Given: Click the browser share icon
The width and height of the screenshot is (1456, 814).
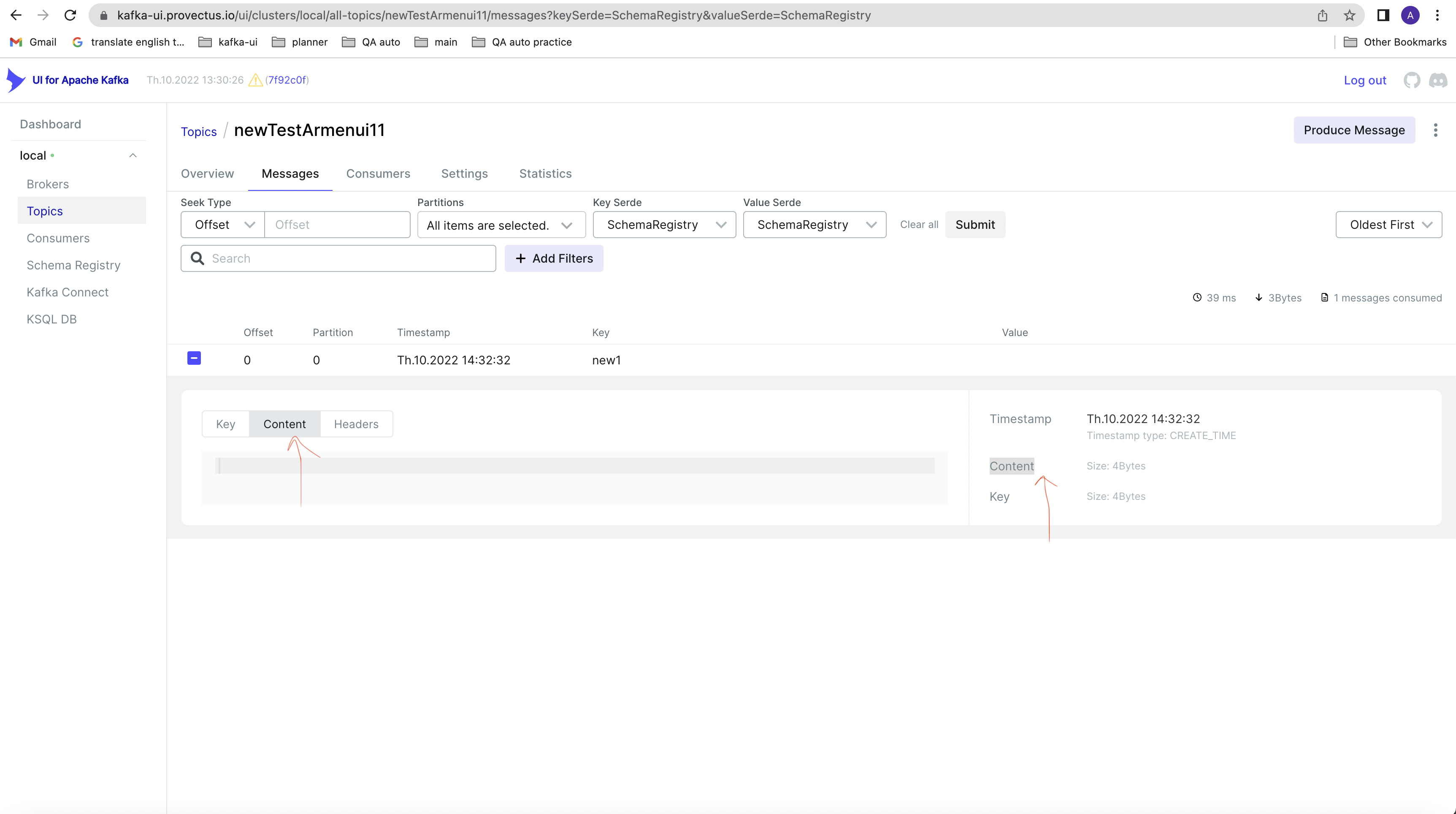Looking at the screenshot, I should [x=1322, y=15].
